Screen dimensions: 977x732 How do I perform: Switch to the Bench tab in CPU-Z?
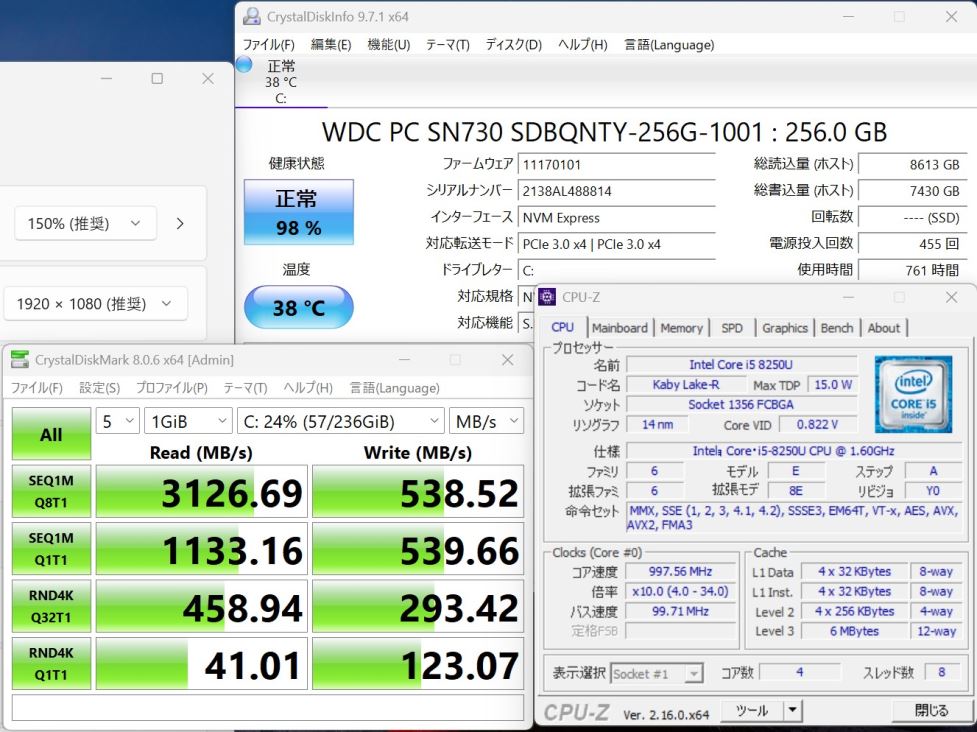click(837, 328)
